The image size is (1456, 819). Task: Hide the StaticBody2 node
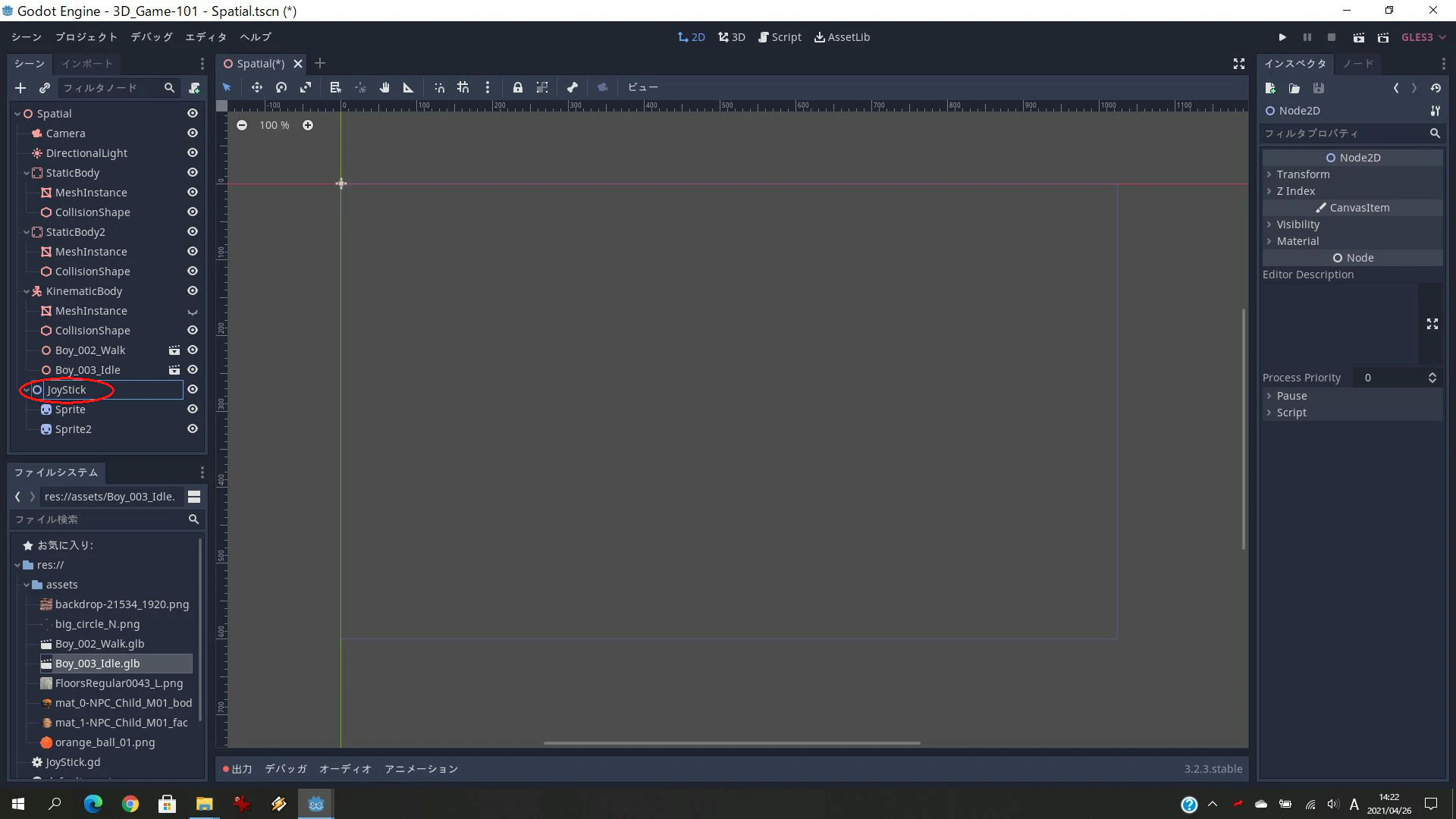pyautogui.click(x=193, y=231)
